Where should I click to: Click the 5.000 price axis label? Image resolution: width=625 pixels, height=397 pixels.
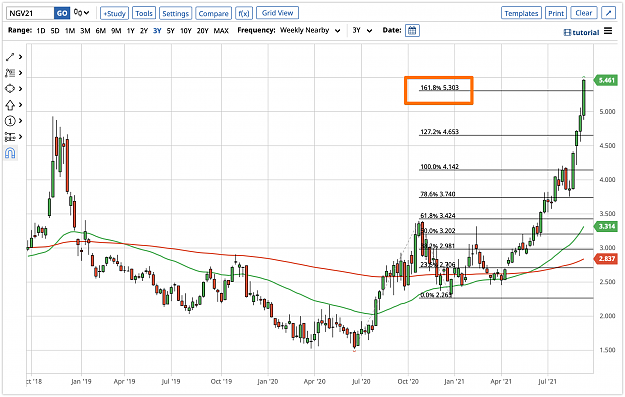[607, 112]
